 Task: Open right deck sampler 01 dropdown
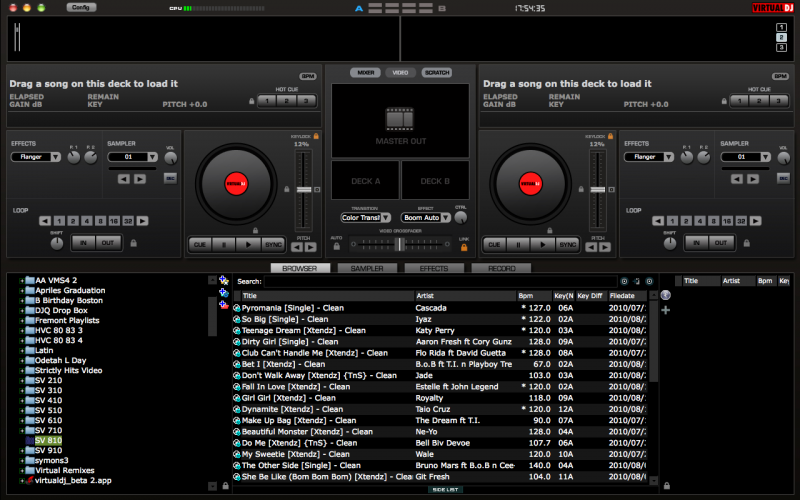(x=765, y=157)
